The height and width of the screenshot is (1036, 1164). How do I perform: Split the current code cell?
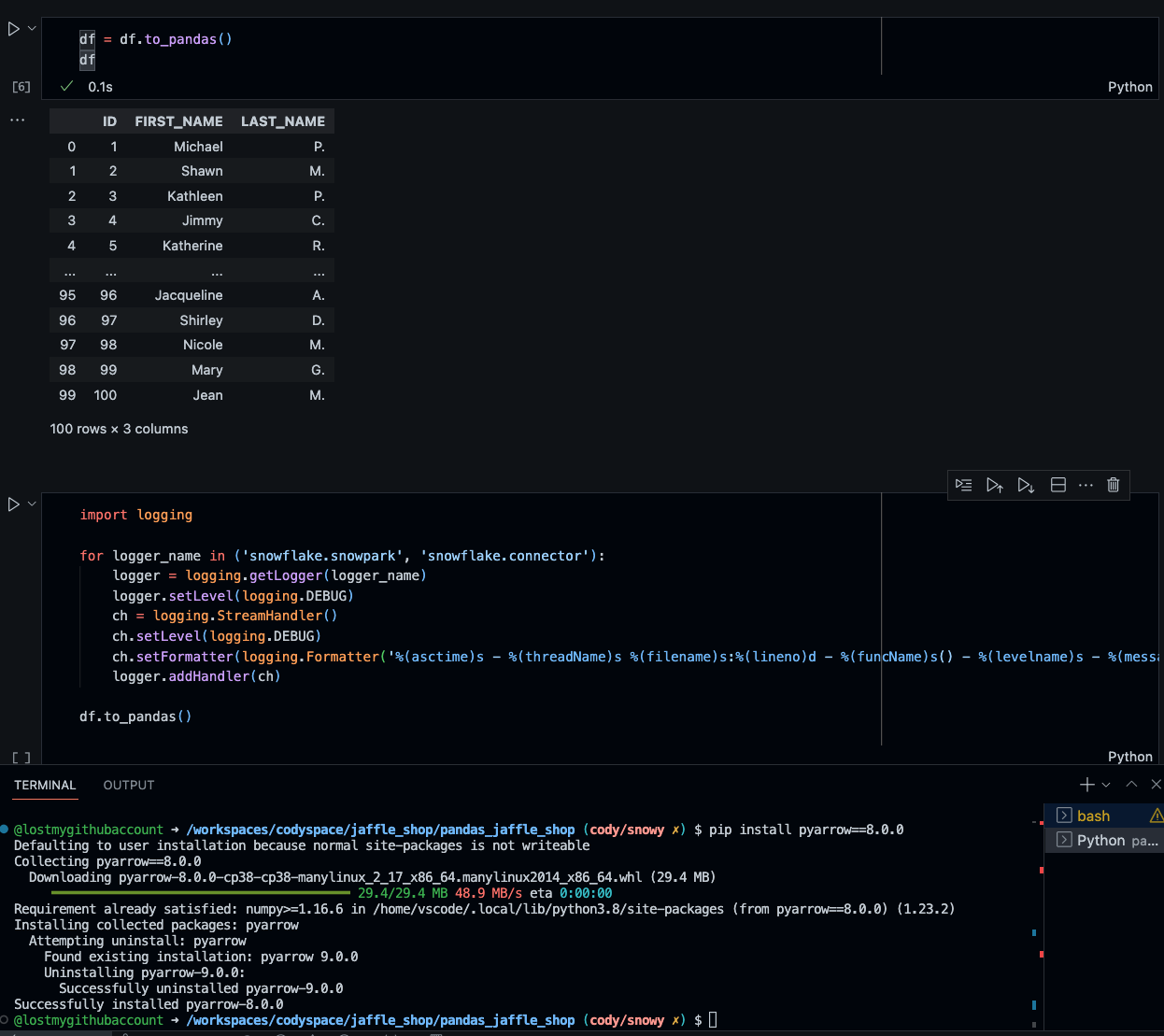(x=1058, y=485)
